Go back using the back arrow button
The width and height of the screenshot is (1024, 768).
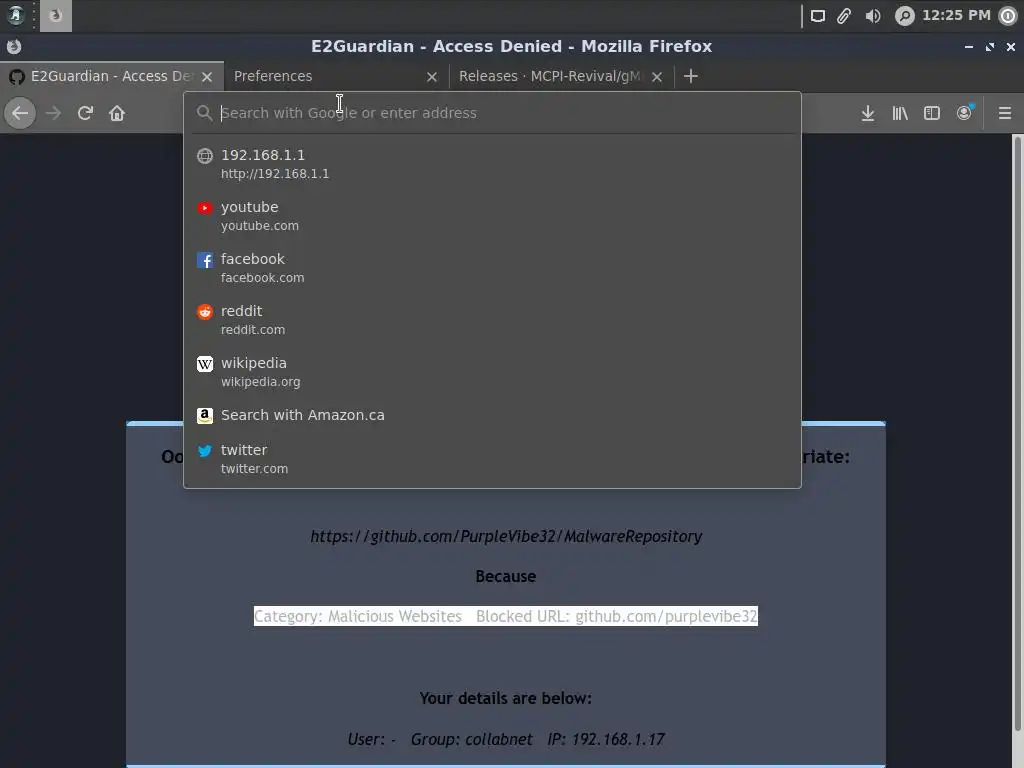point(20,113)
